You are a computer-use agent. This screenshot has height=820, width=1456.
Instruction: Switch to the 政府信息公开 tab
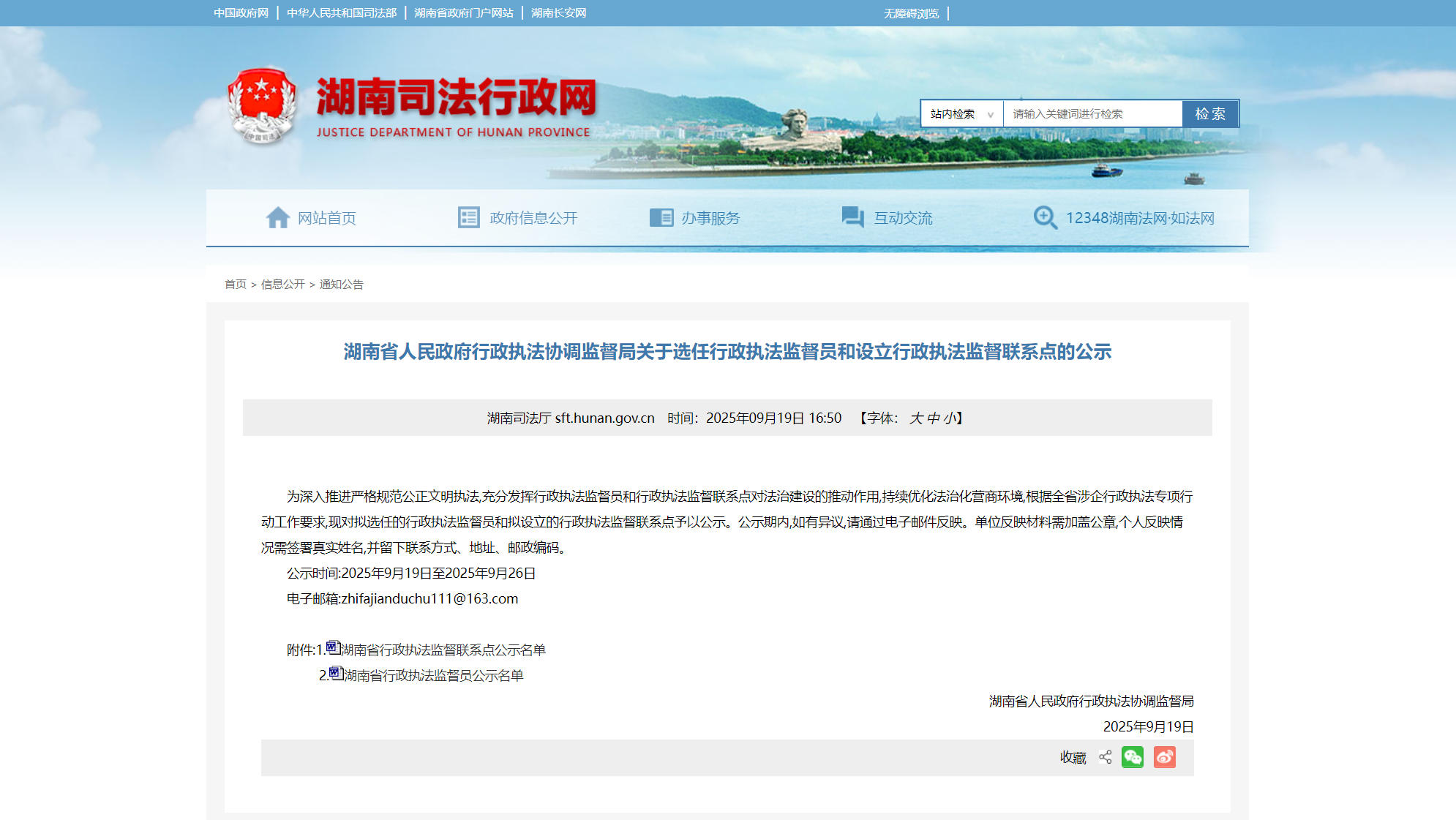click(x=532, y=217)
